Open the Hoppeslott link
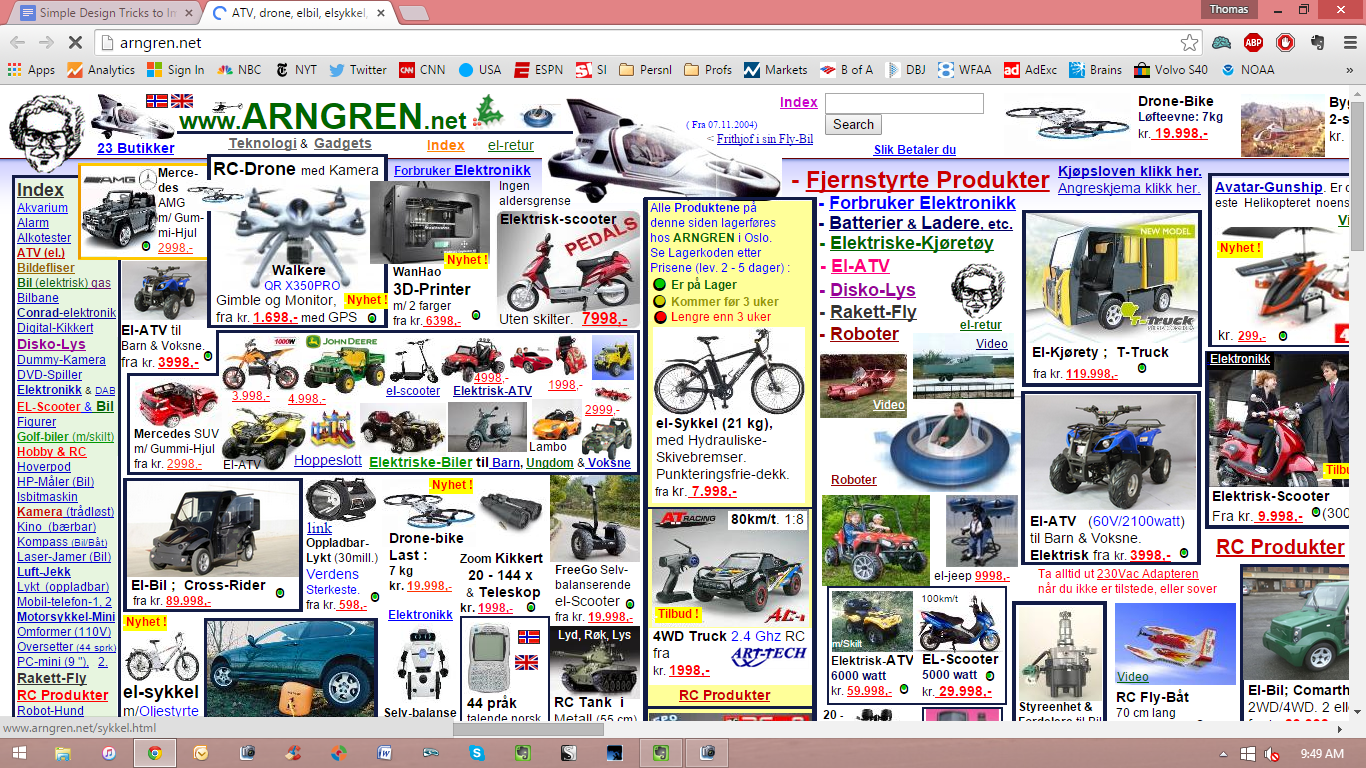Viewport: 1366px width, 768px height. click(328, 461)
